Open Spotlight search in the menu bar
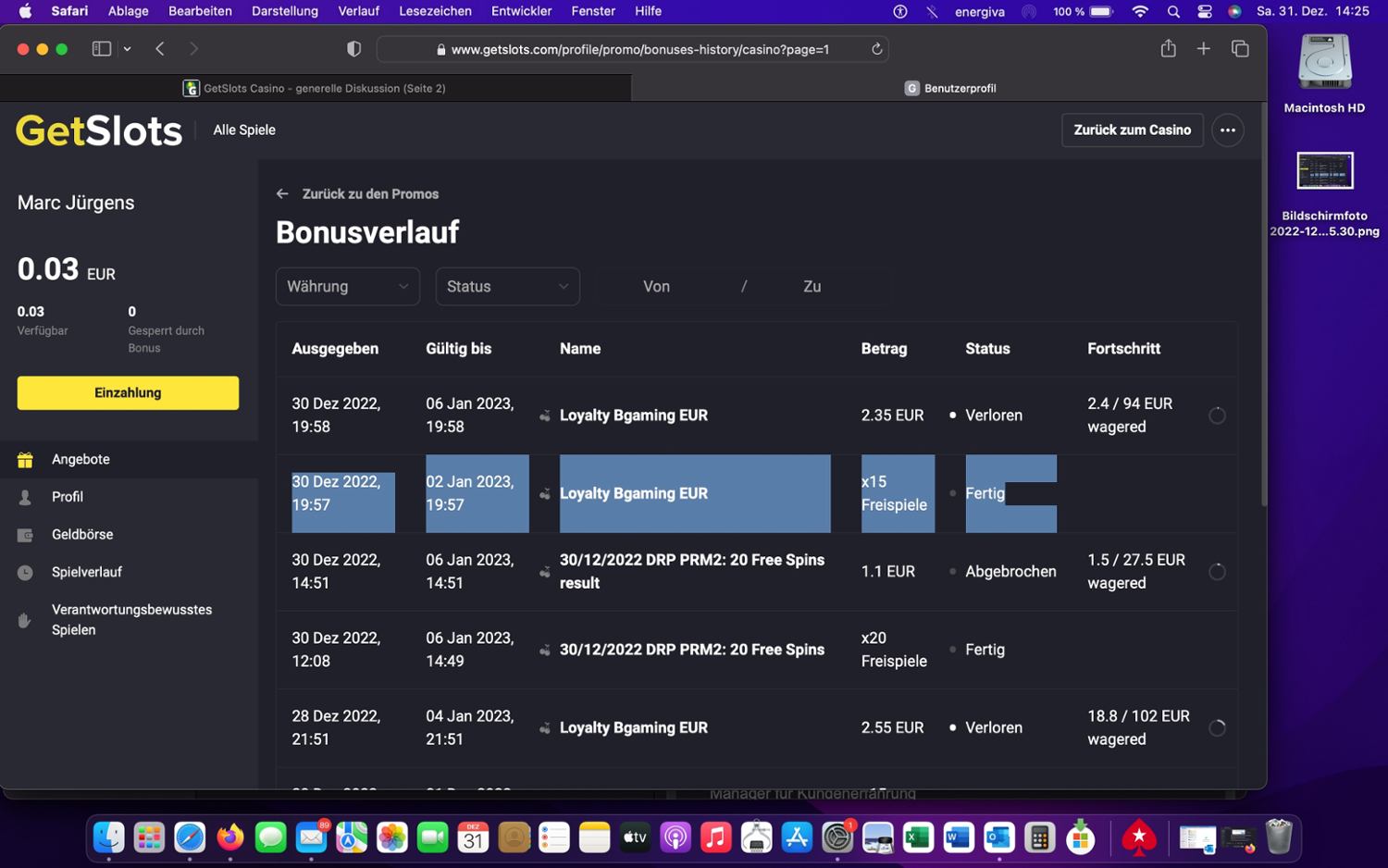Viewport: 1388px width, 868px height. [x=1173, y=11]
